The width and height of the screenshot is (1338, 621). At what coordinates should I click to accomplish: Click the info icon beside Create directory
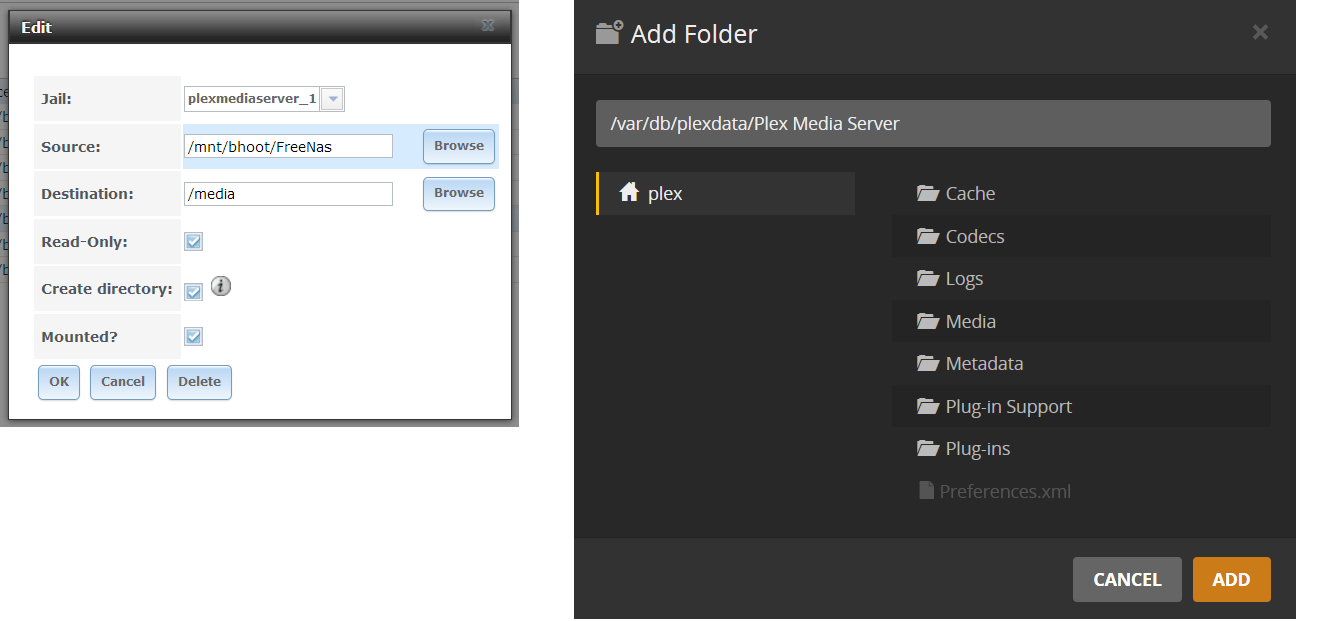tap(221, 287)
